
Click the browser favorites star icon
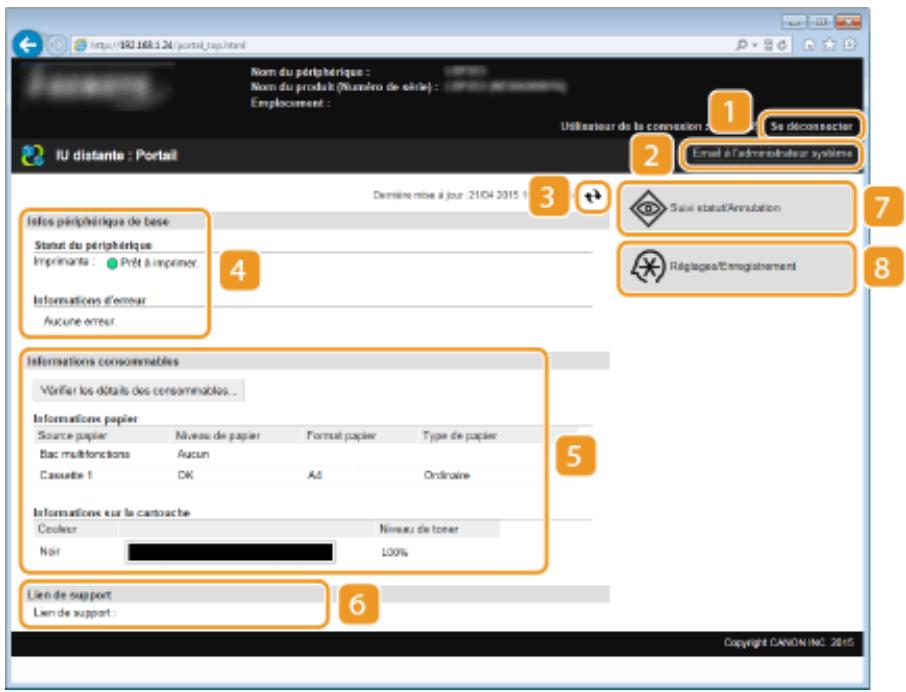tap(830, 44)
